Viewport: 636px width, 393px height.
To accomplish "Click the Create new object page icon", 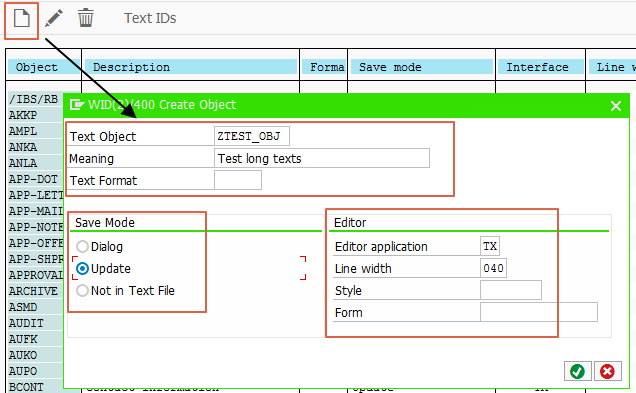I will (21, 19).
